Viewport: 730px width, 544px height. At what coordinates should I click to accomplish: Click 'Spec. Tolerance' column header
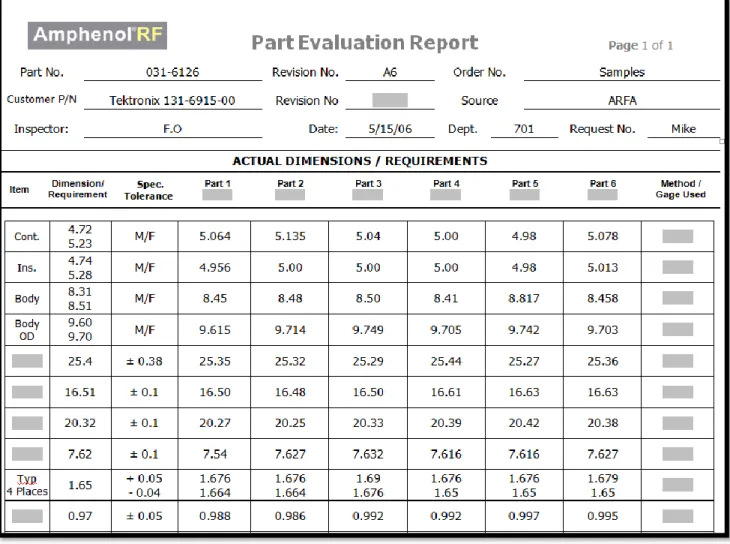click(149, 190)
